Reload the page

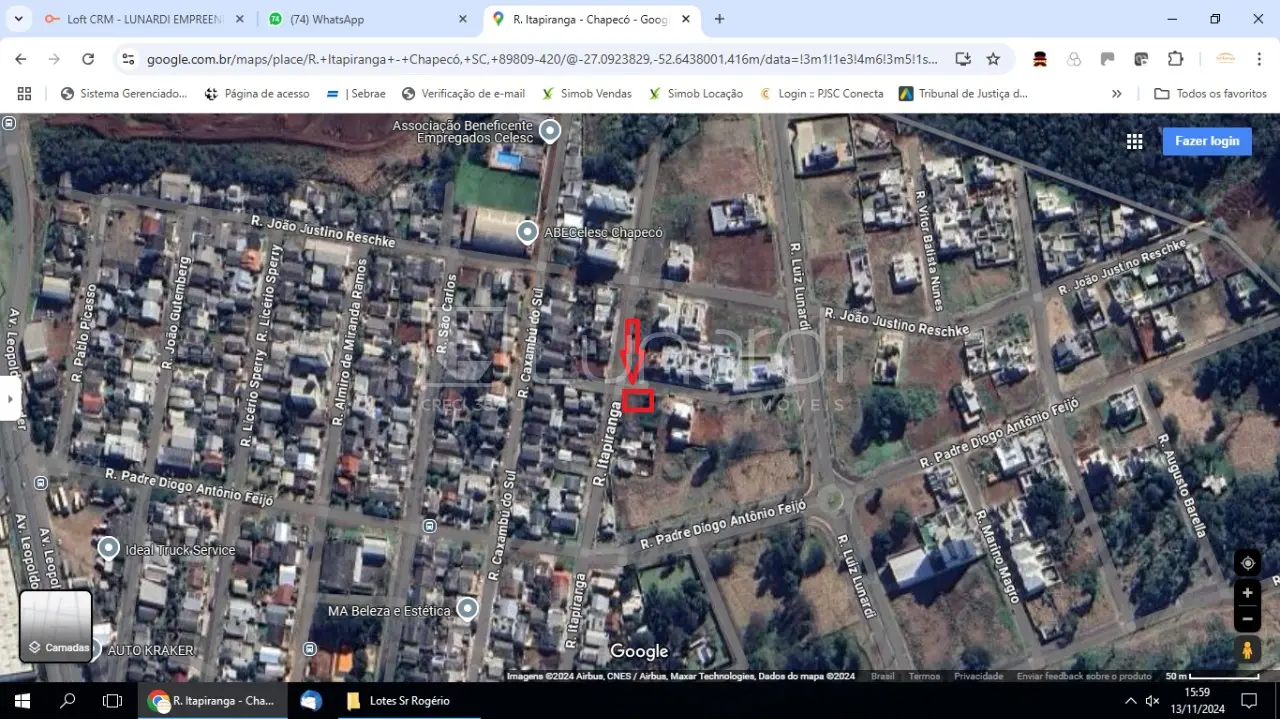(x=88, y=59)
